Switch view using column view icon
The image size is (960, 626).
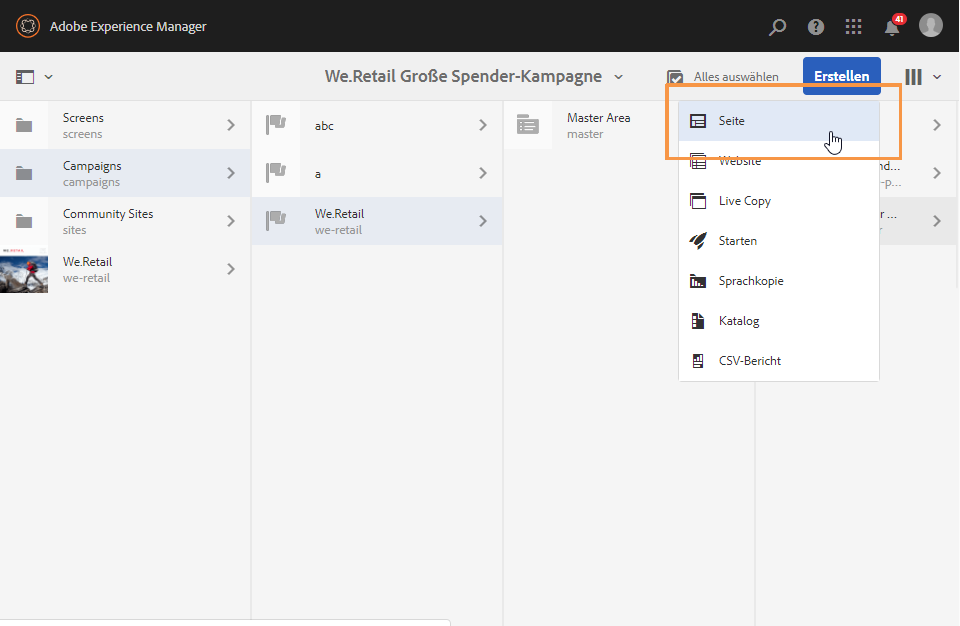(913, 77)
